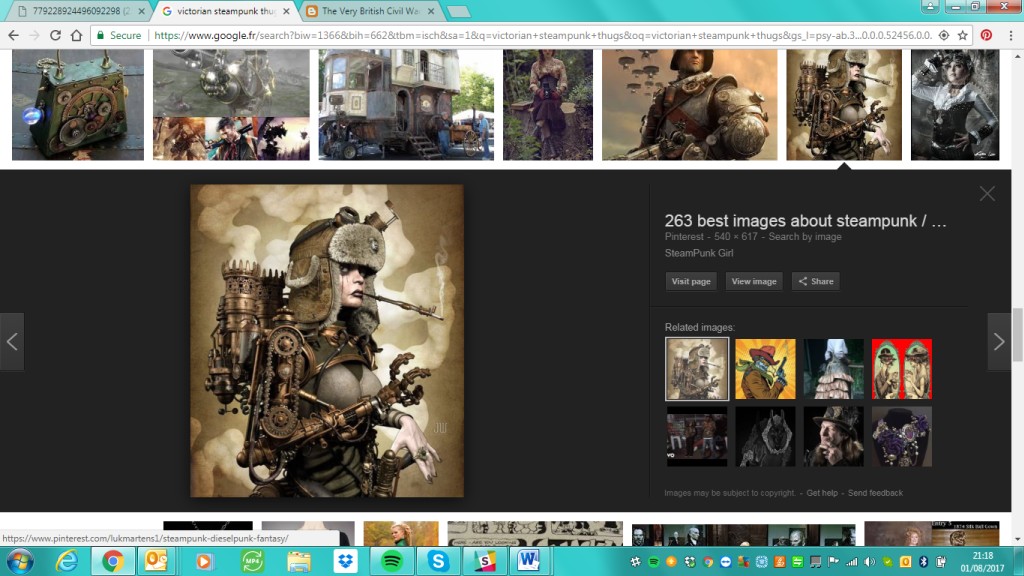This screenshot has height=576, width=1024.
Task: Close The Very British Civil War tab
Action: pyautogui.click(x=431, y=11)
